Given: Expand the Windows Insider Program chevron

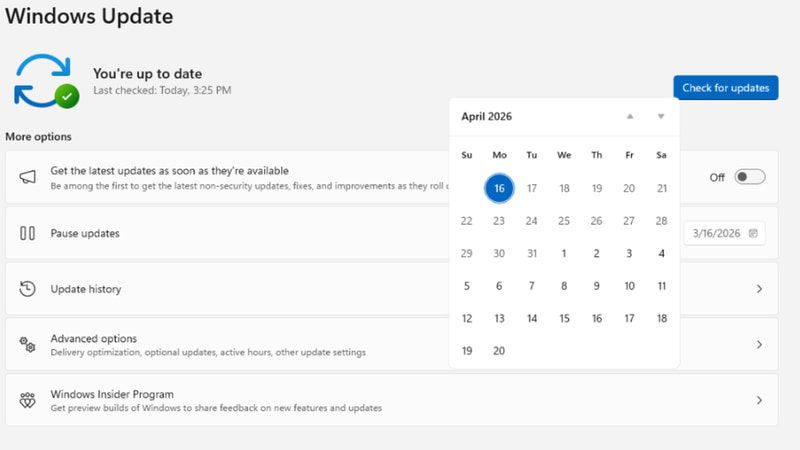Looking at the screenshot, I should pos(759,400).
